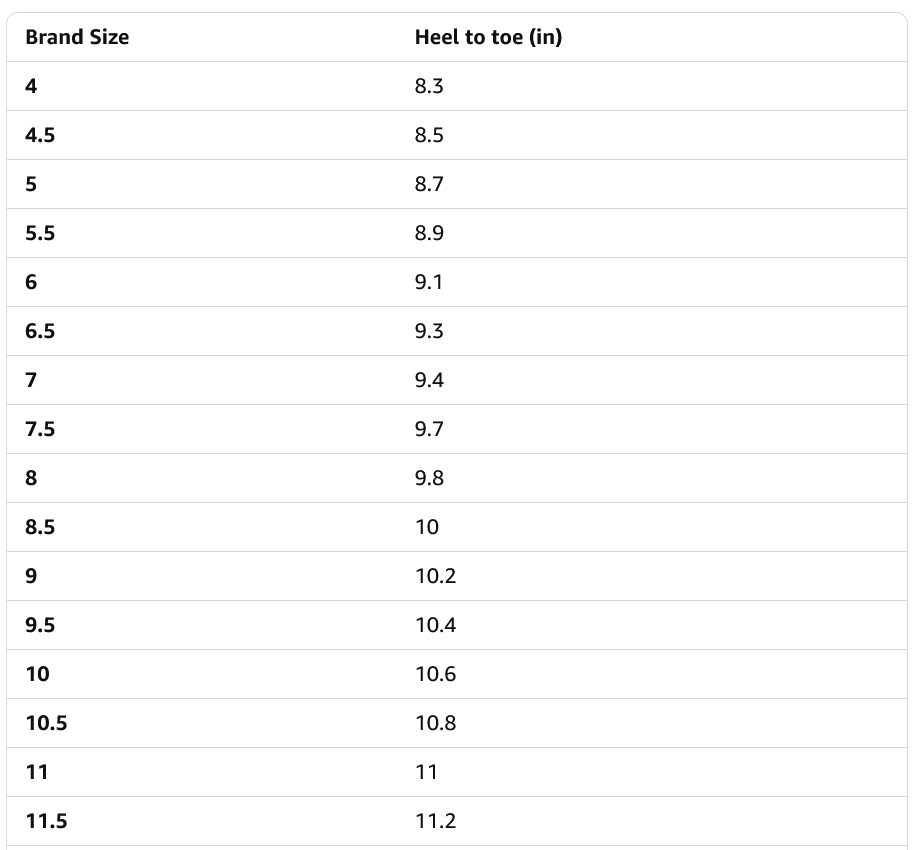Select brand size 10.5 cell
918x850 pixels.
tap(46, 723)
